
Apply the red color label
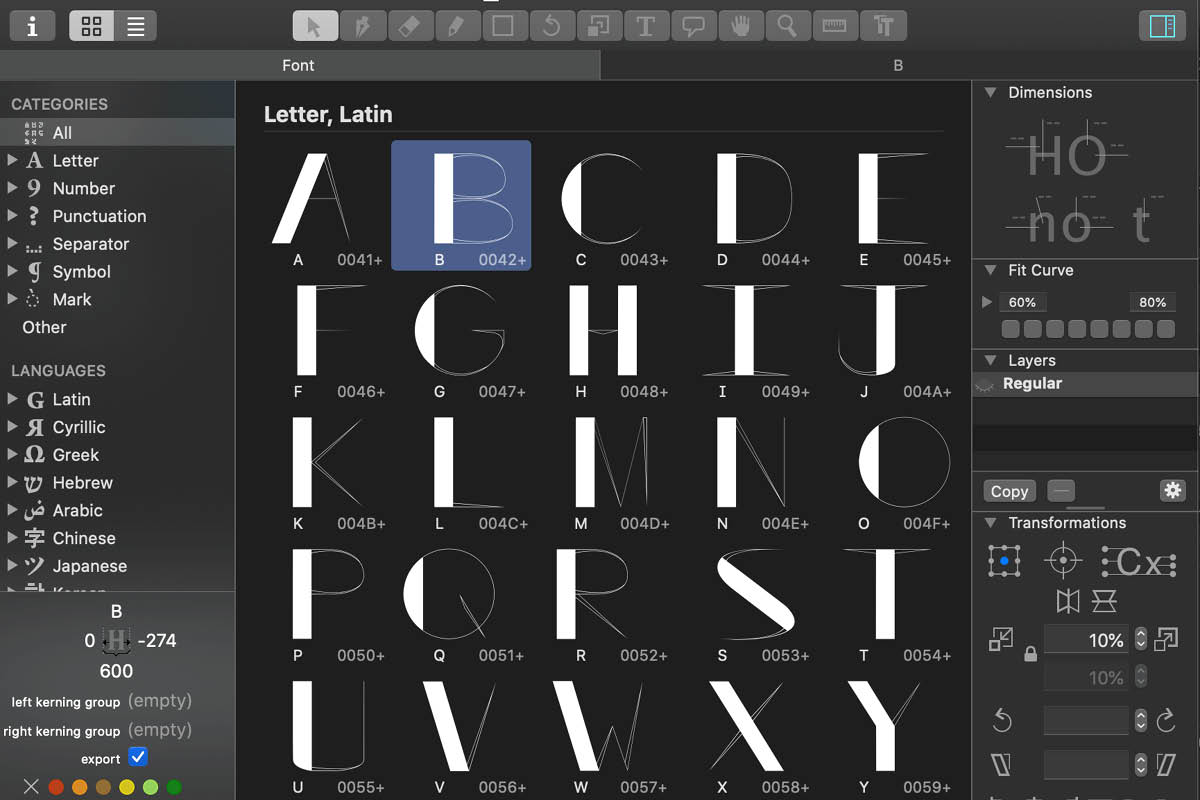coord(56,788)
